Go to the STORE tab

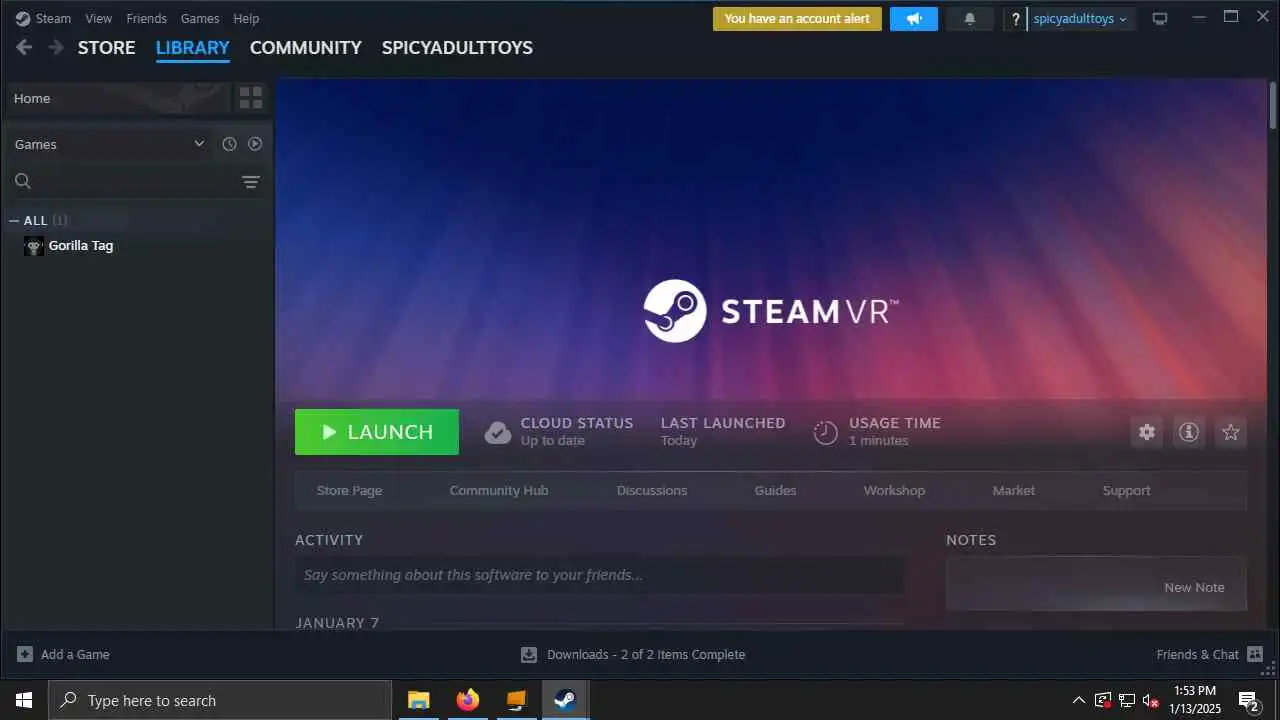pyautogui.click(x=107, y=48)
